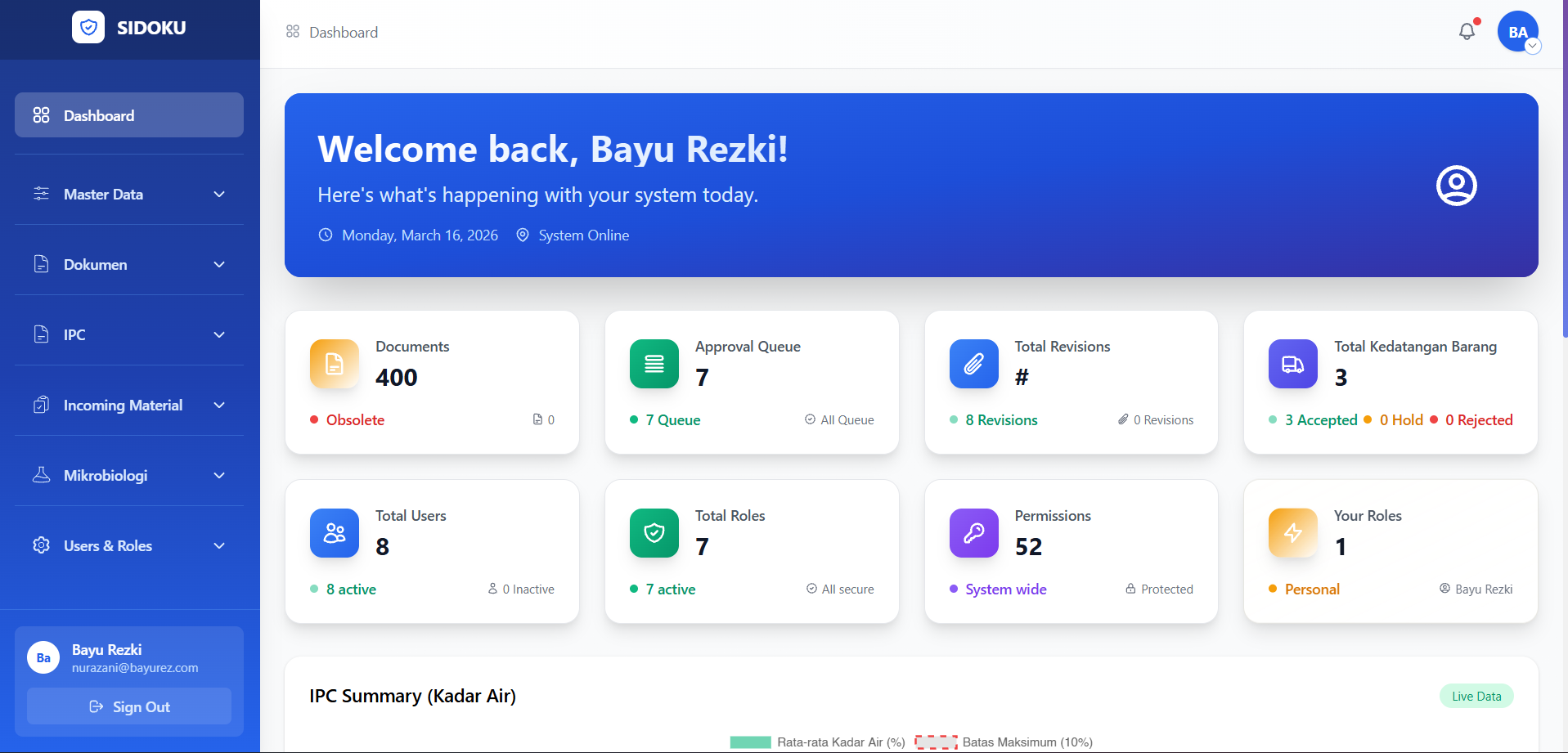The width and height of the screenshot is (1568, 753).
Task: Click the SIDOKU shield logo
Action: point(88,27)
